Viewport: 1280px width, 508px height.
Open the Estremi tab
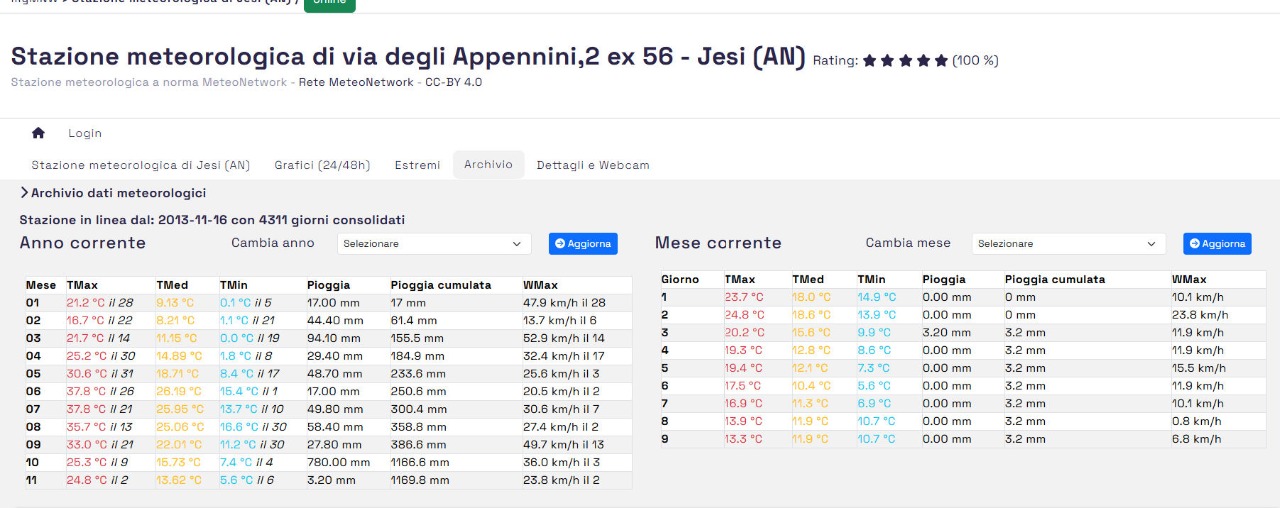(417, 165)
